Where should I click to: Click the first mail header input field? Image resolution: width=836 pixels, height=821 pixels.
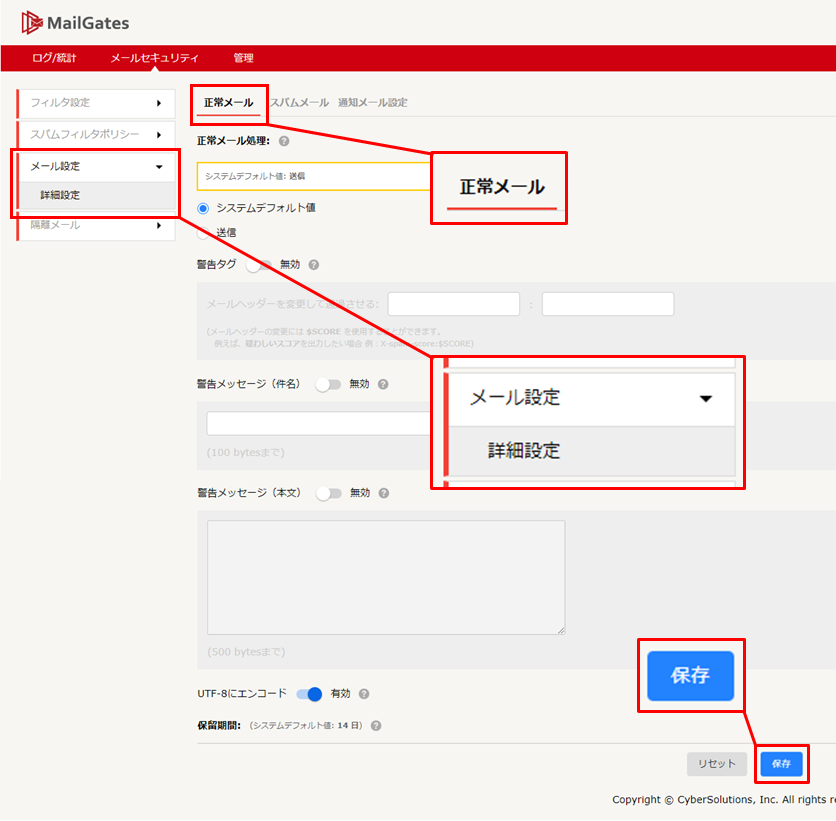454,304
